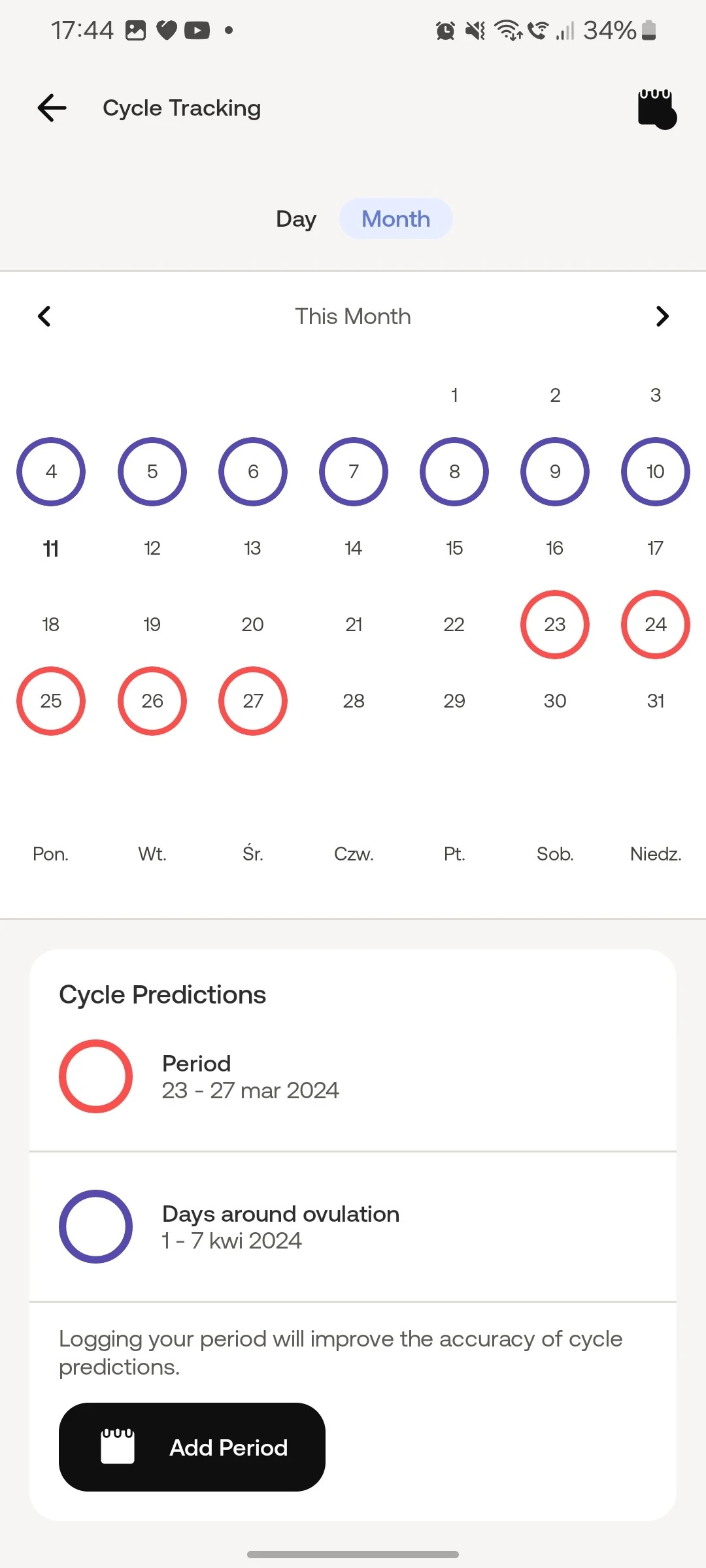The image size is (706, 1568).
Task: Open the Period 23 - 27 mar prediction
Action: [x=250, y=1077]
